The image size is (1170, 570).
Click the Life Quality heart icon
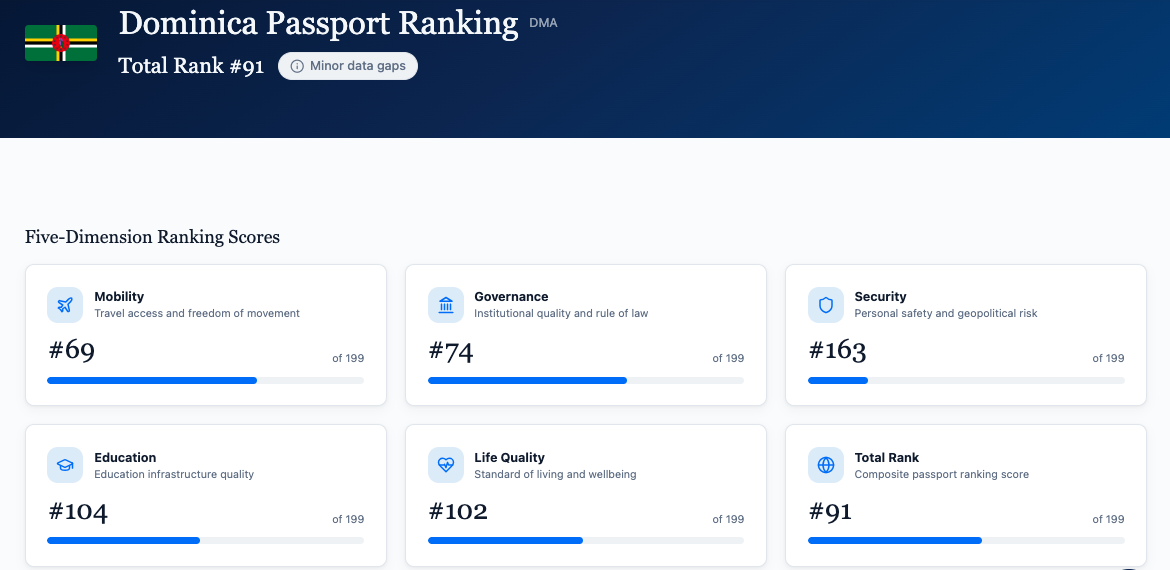(446, 465)
